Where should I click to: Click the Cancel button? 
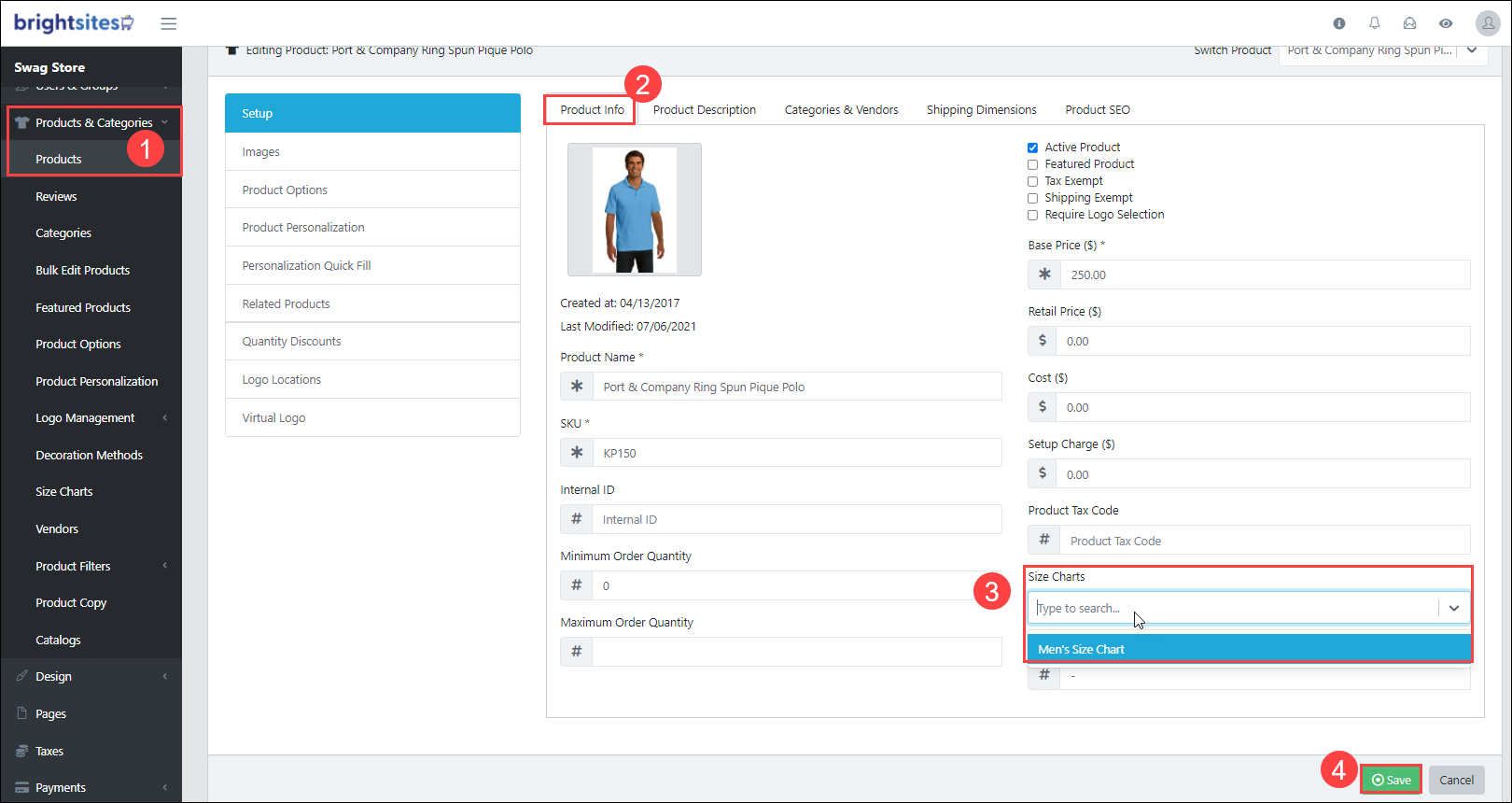[1456, 780]
